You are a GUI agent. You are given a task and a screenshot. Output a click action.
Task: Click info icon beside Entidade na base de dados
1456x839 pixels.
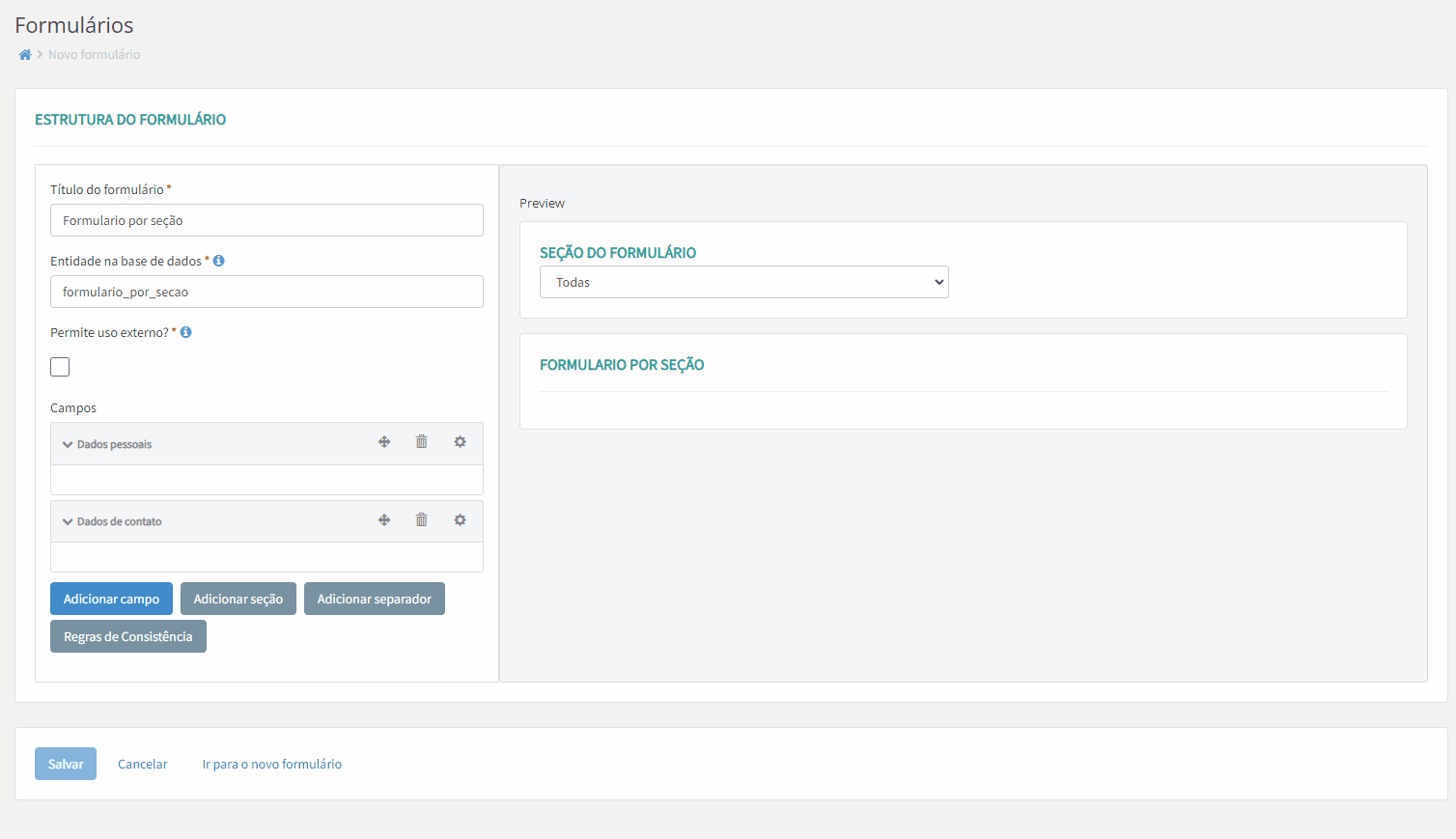click(219, 261)
